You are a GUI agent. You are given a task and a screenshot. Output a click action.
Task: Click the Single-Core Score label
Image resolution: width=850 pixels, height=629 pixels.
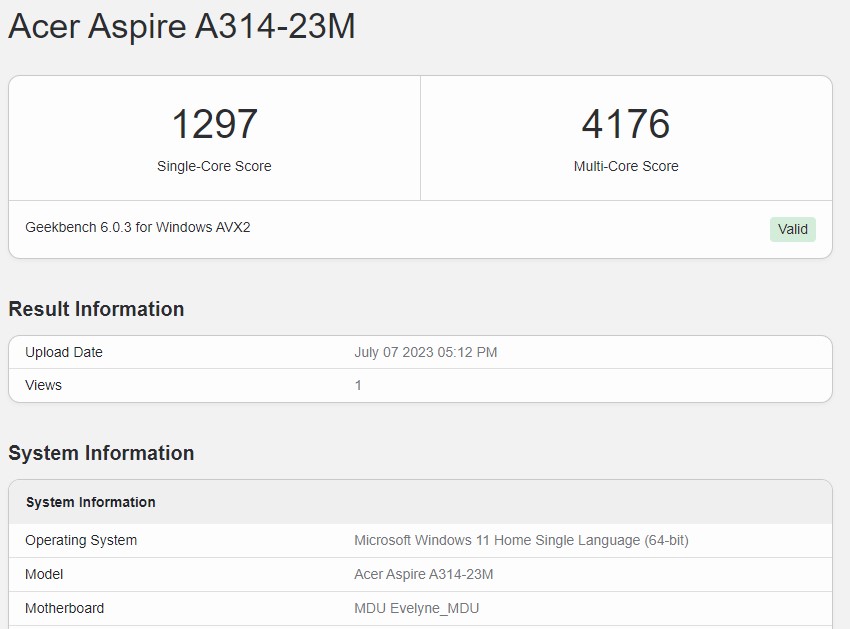click(214, 166)
